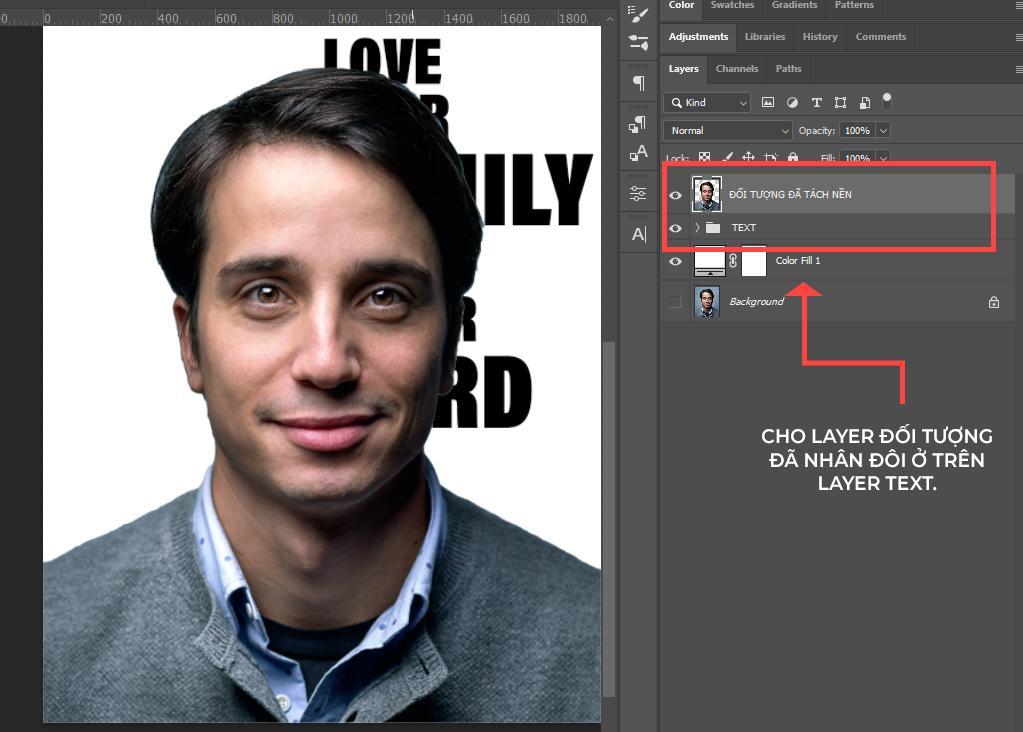Toggle visibility of the TEXT group
Image resolution: width=1023 pixels, height=732 pixels.
tap(676, 227)
